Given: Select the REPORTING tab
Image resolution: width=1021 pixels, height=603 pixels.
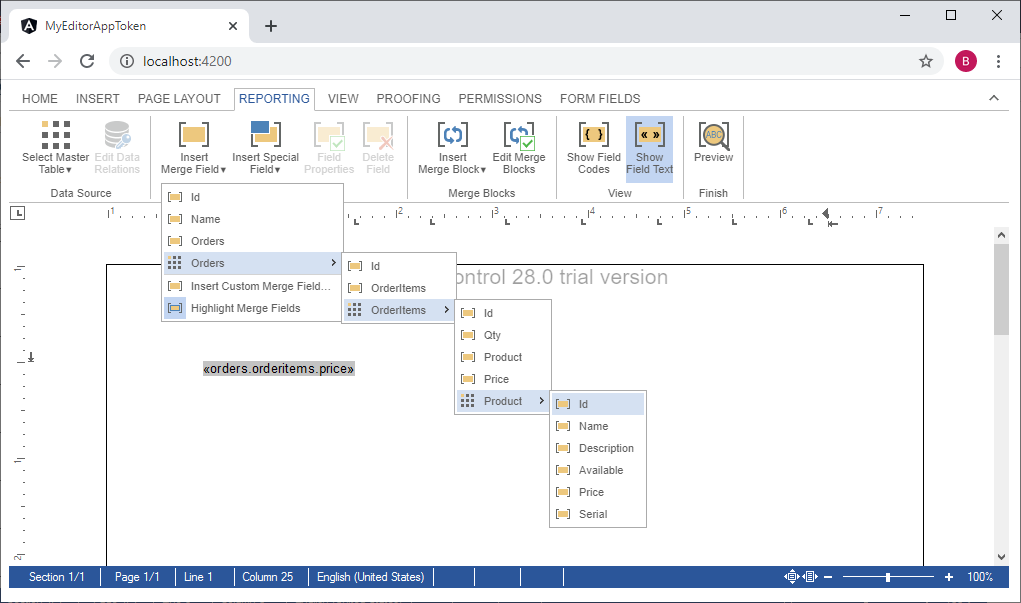Looking at the screenshot, I should (x=274, y=98).
